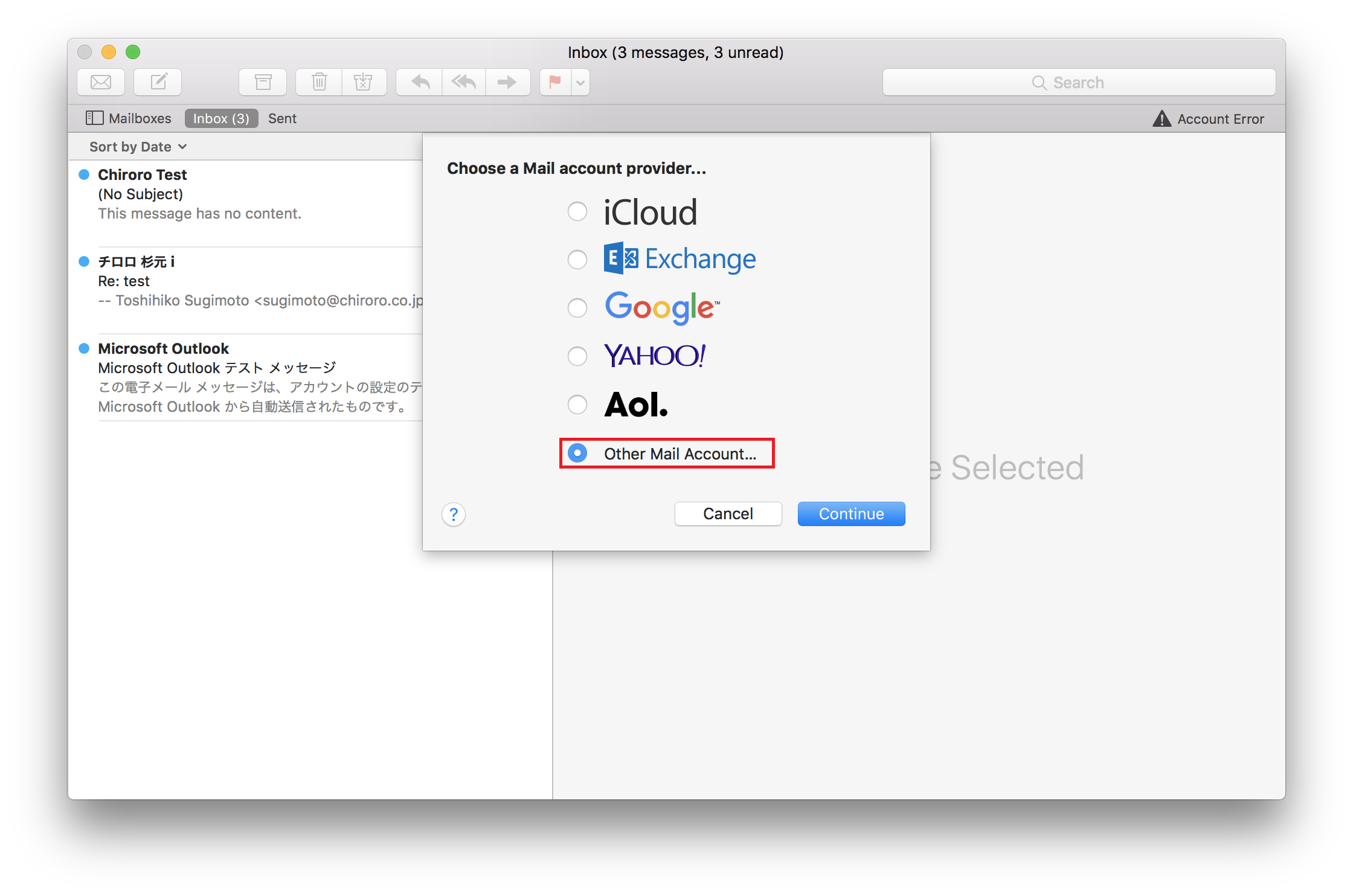Select the iCloud radio button
The height and width of the screenshot is (896, 1353).
tap(577, 212)
